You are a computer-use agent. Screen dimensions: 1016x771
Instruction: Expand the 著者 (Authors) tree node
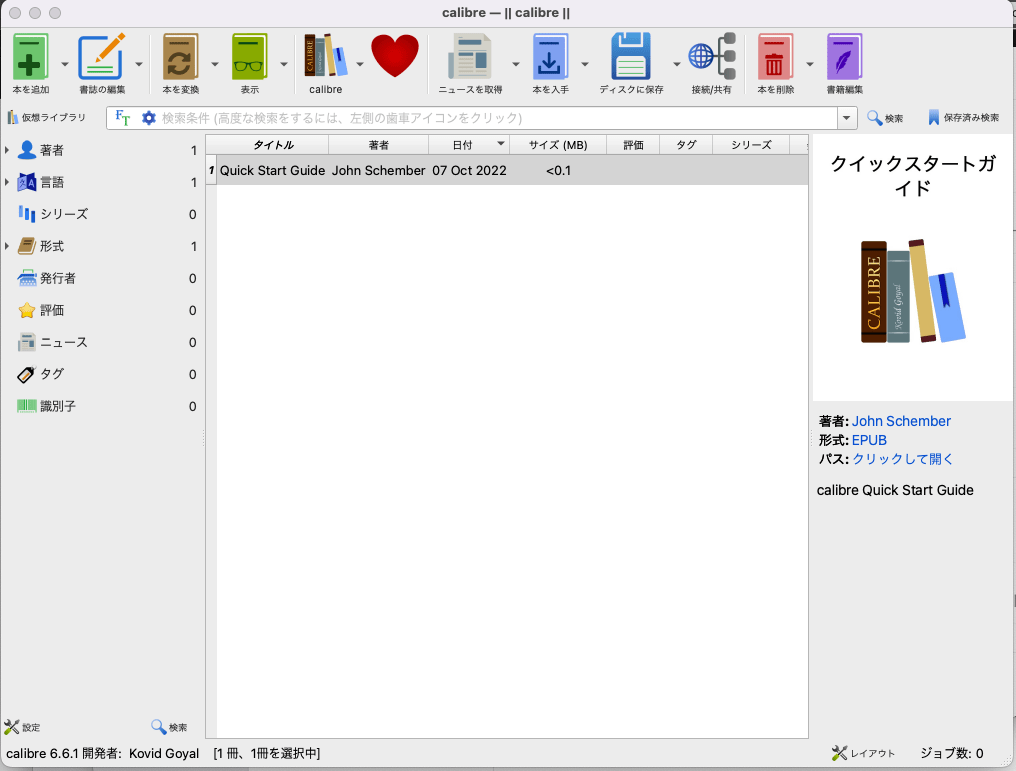pos(6,150)
